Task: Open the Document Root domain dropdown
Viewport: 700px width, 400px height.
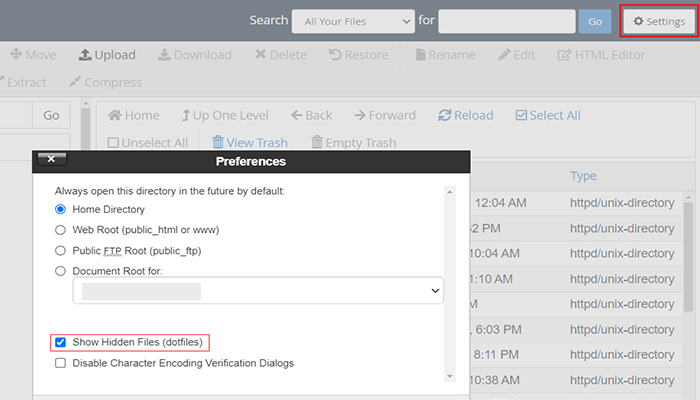Action: (x=258, y=291)
